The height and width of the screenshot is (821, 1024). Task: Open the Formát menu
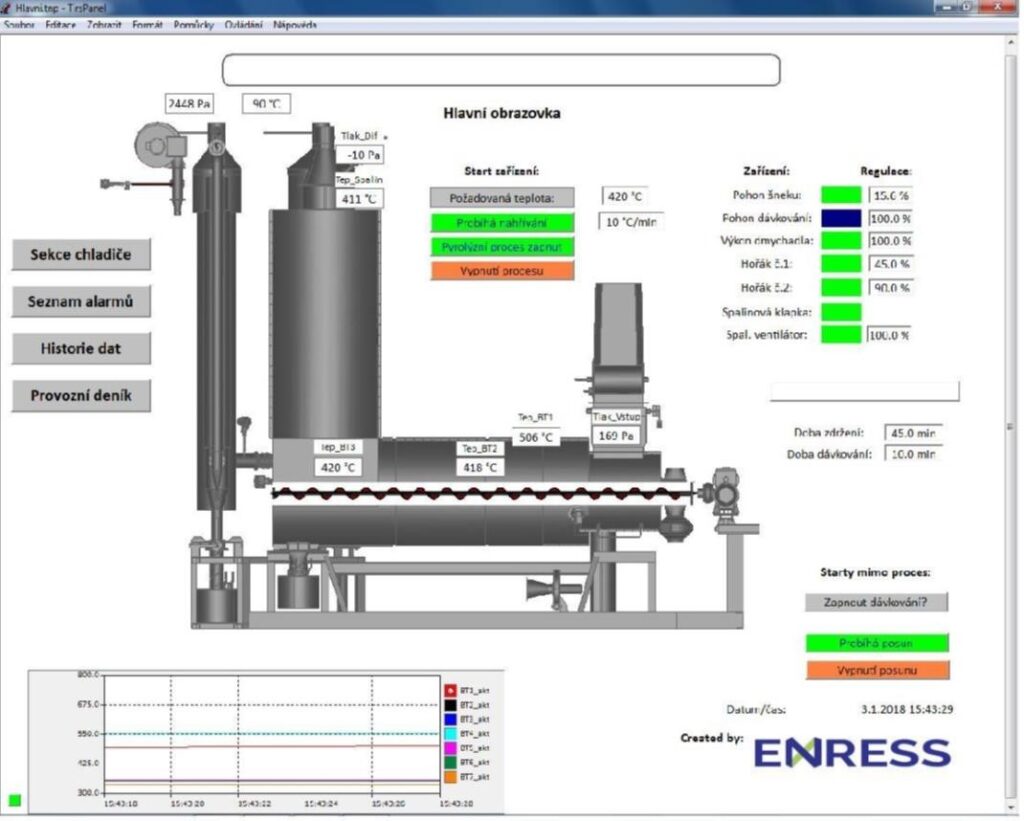pos(147,25)
